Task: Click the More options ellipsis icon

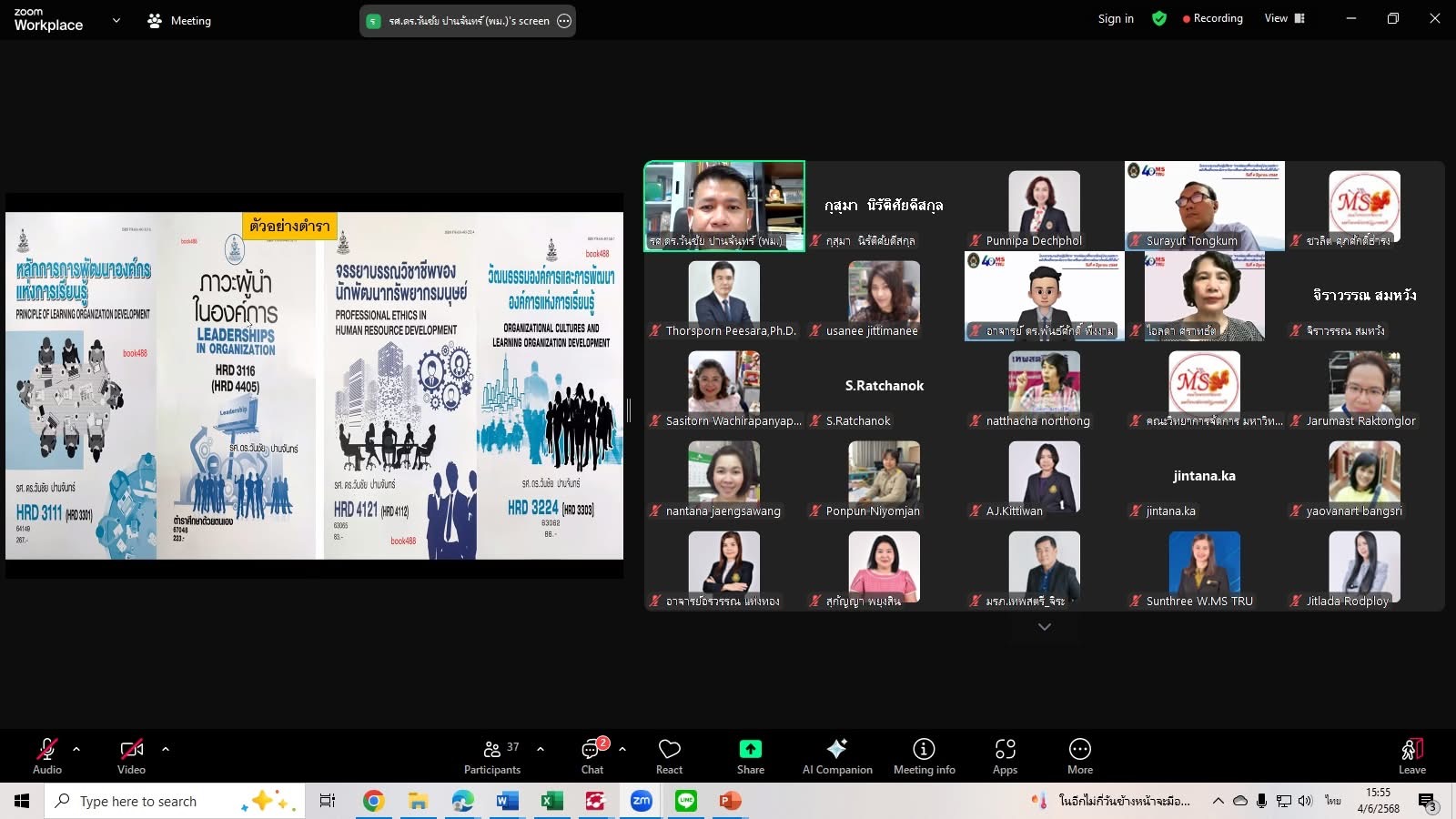Action: (x=1079, y=749)
